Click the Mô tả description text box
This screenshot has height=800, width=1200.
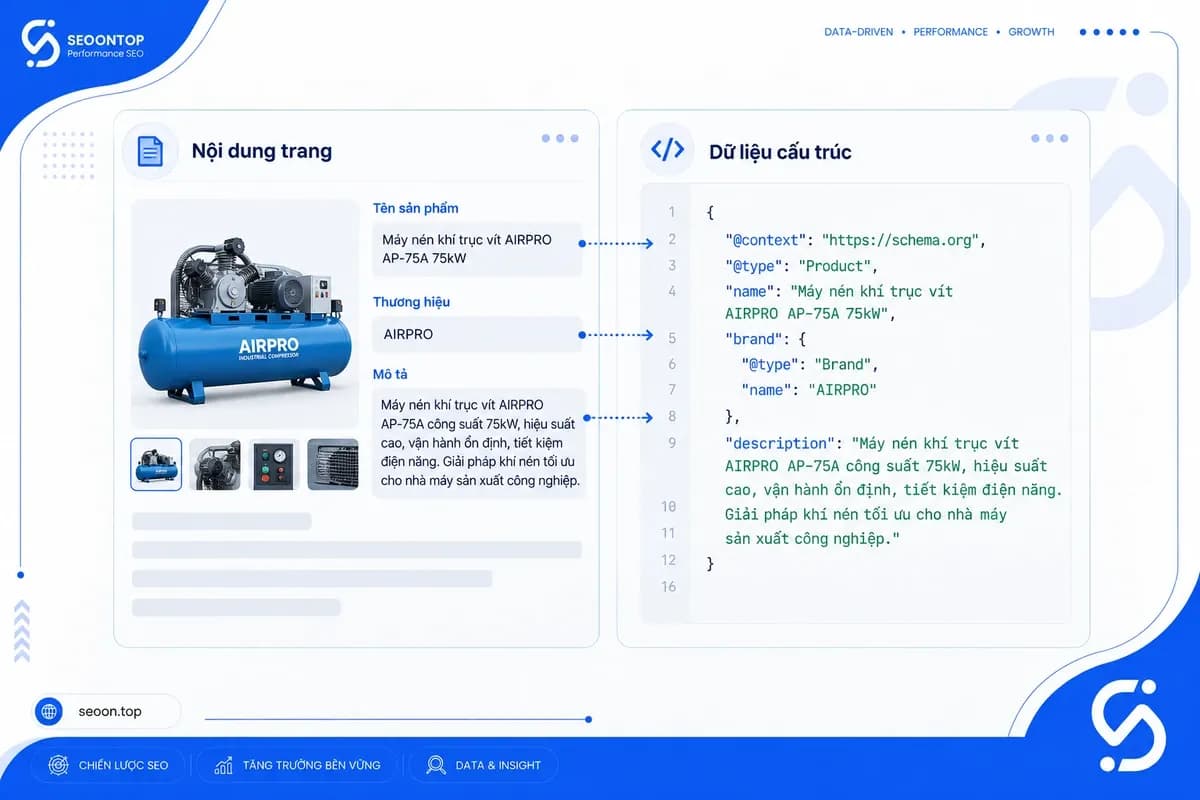click(x=477, y=443)
